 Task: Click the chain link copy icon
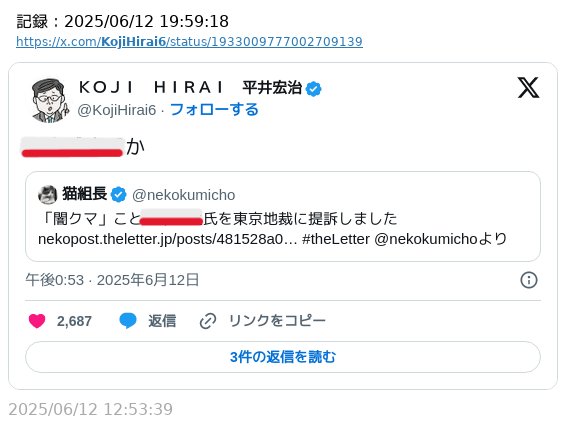208,321
